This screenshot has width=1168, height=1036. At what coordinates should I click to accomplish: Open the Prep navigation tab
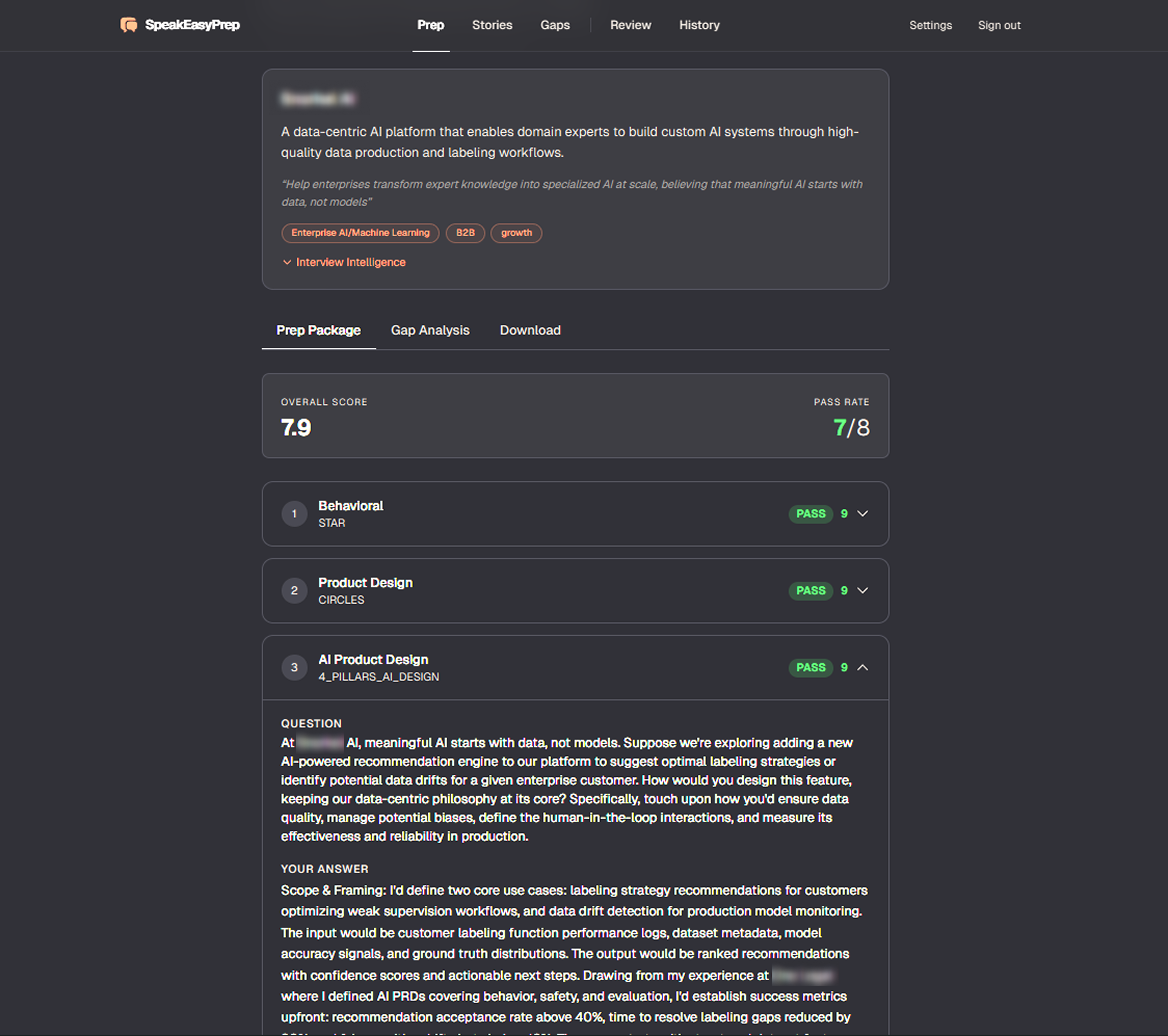(431, 25)
